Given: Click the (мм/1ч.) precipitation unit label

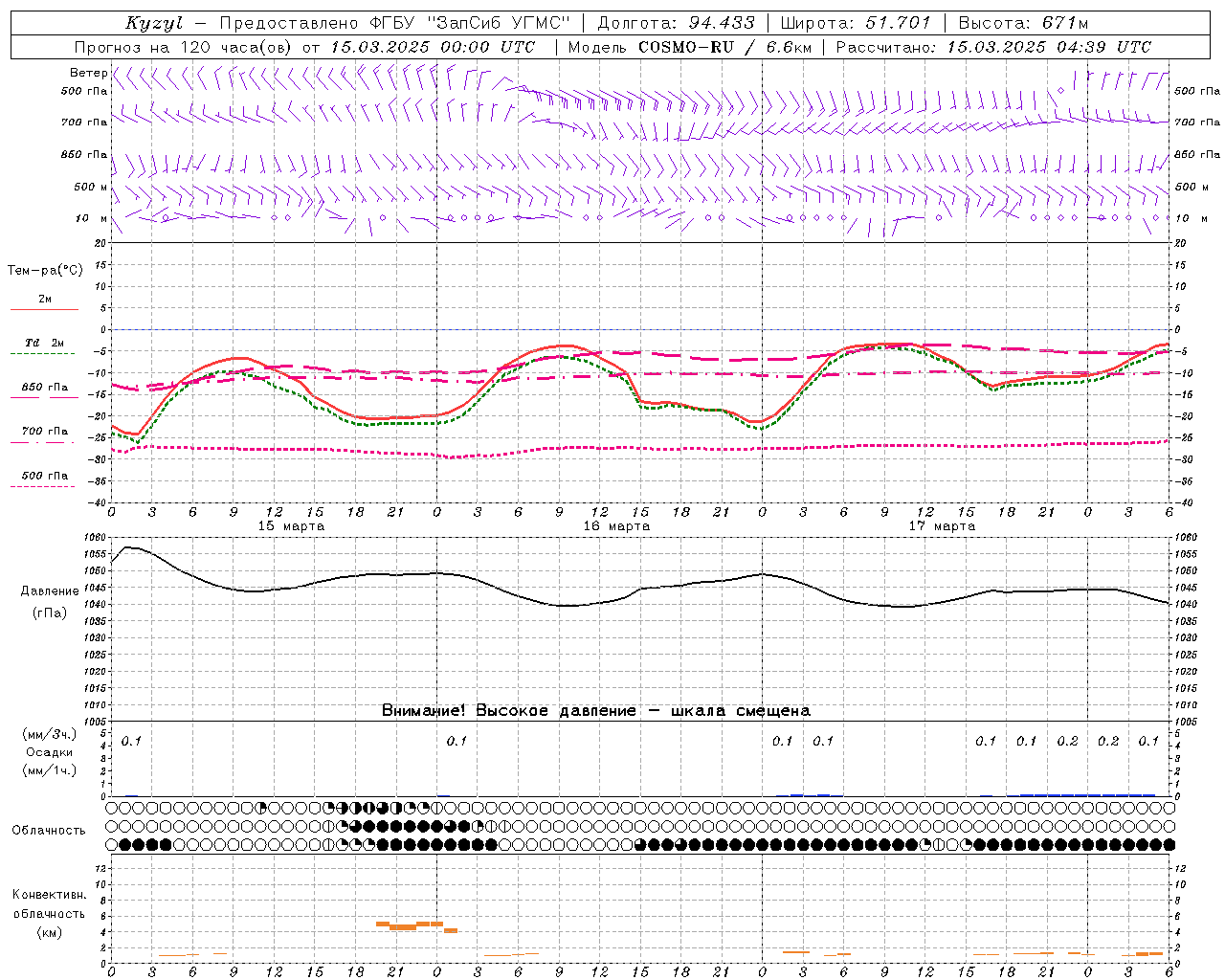Looking at the screenshot, I should point(50,770).
